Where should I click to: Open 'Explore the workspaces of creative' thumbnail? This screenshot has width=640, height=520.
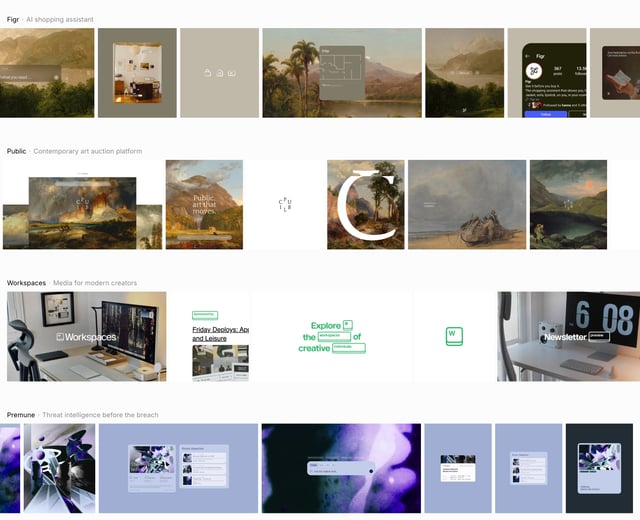pos(332,336)
